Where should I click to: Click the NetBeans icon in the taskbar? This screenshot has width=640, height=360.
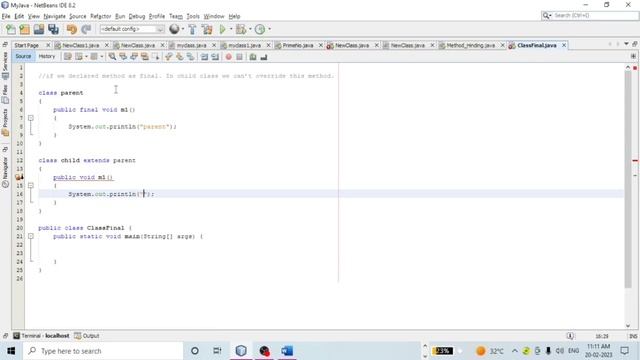(241, 351)
